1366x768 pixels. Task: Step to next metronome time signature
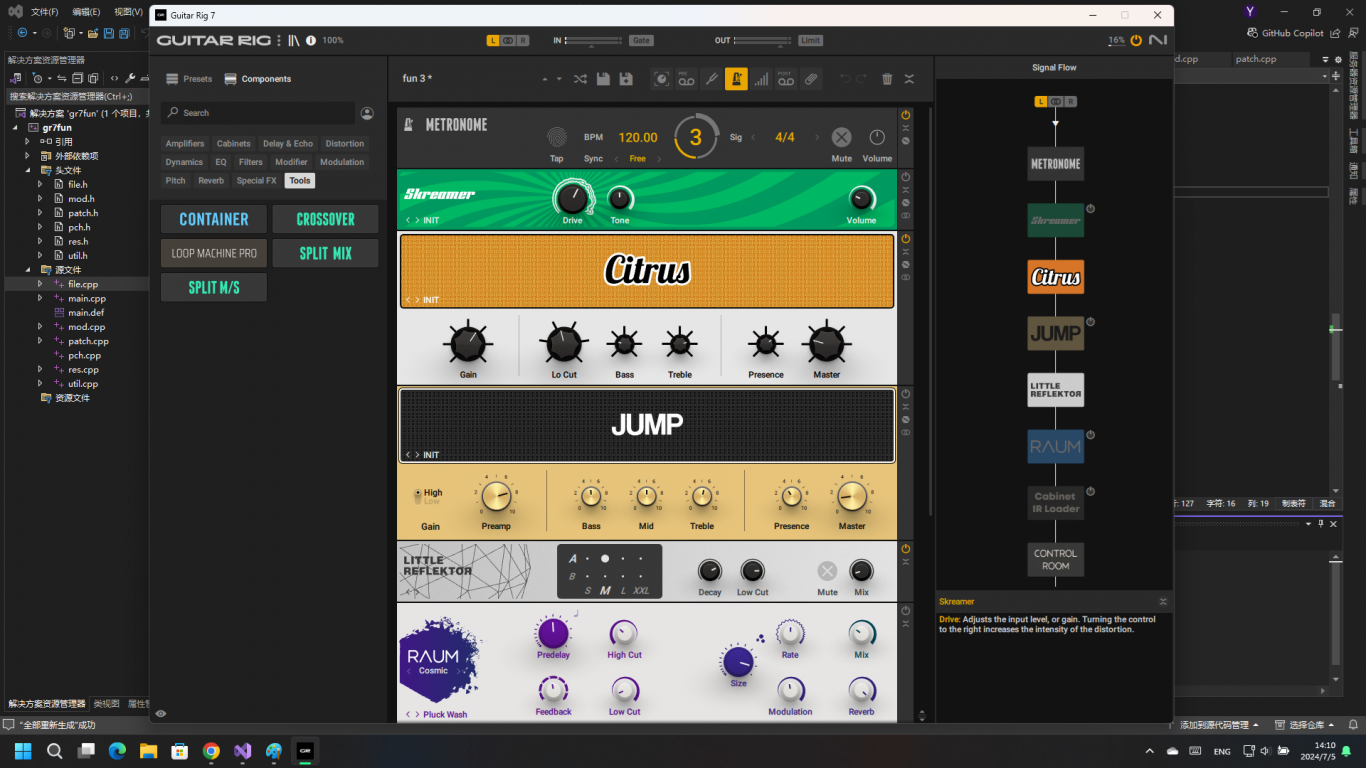(x=816, y=137)
